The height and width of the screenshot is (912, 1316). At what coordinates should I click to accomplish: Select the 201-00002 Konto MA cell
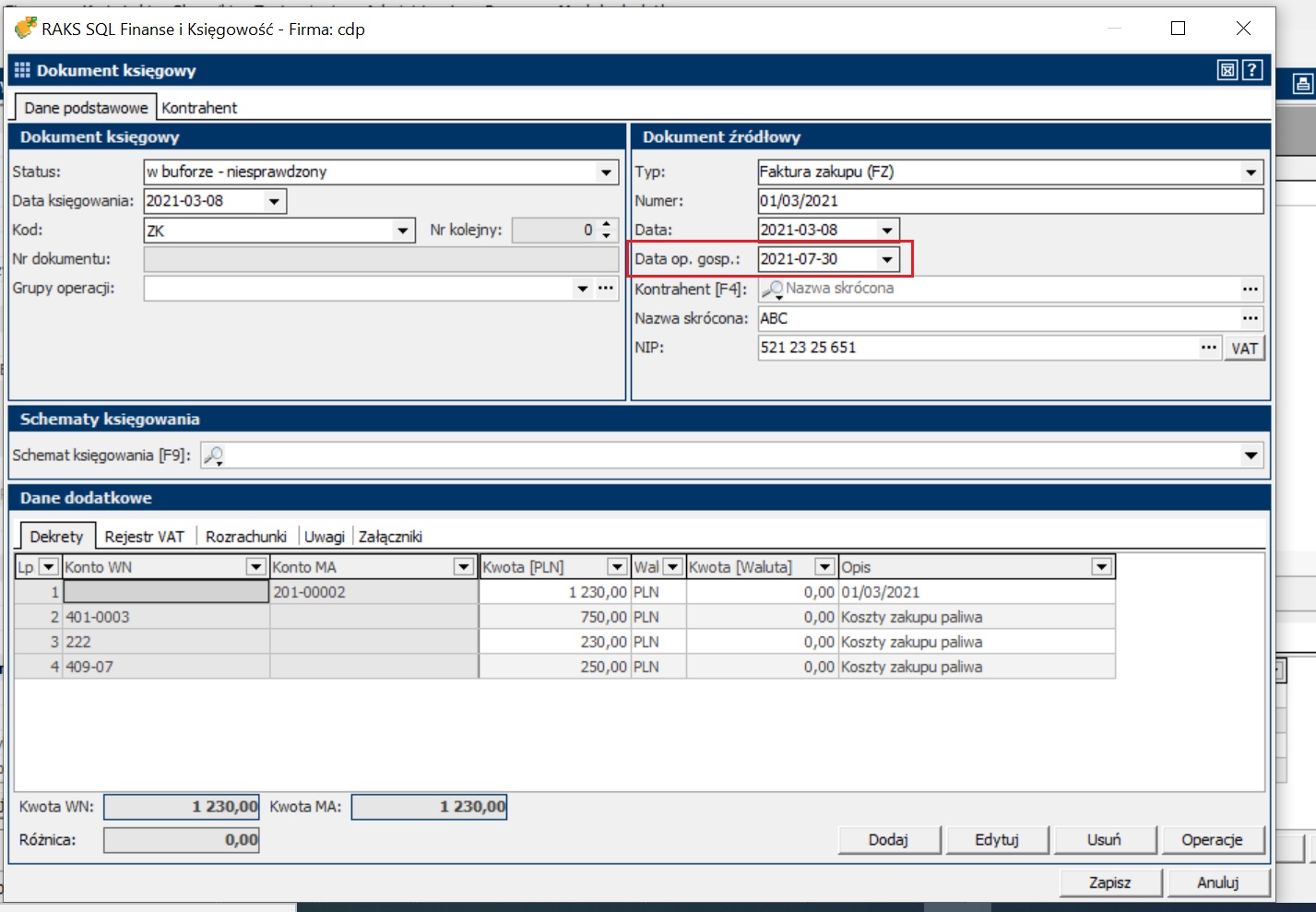pyautogui.click(x=373, y=592)
